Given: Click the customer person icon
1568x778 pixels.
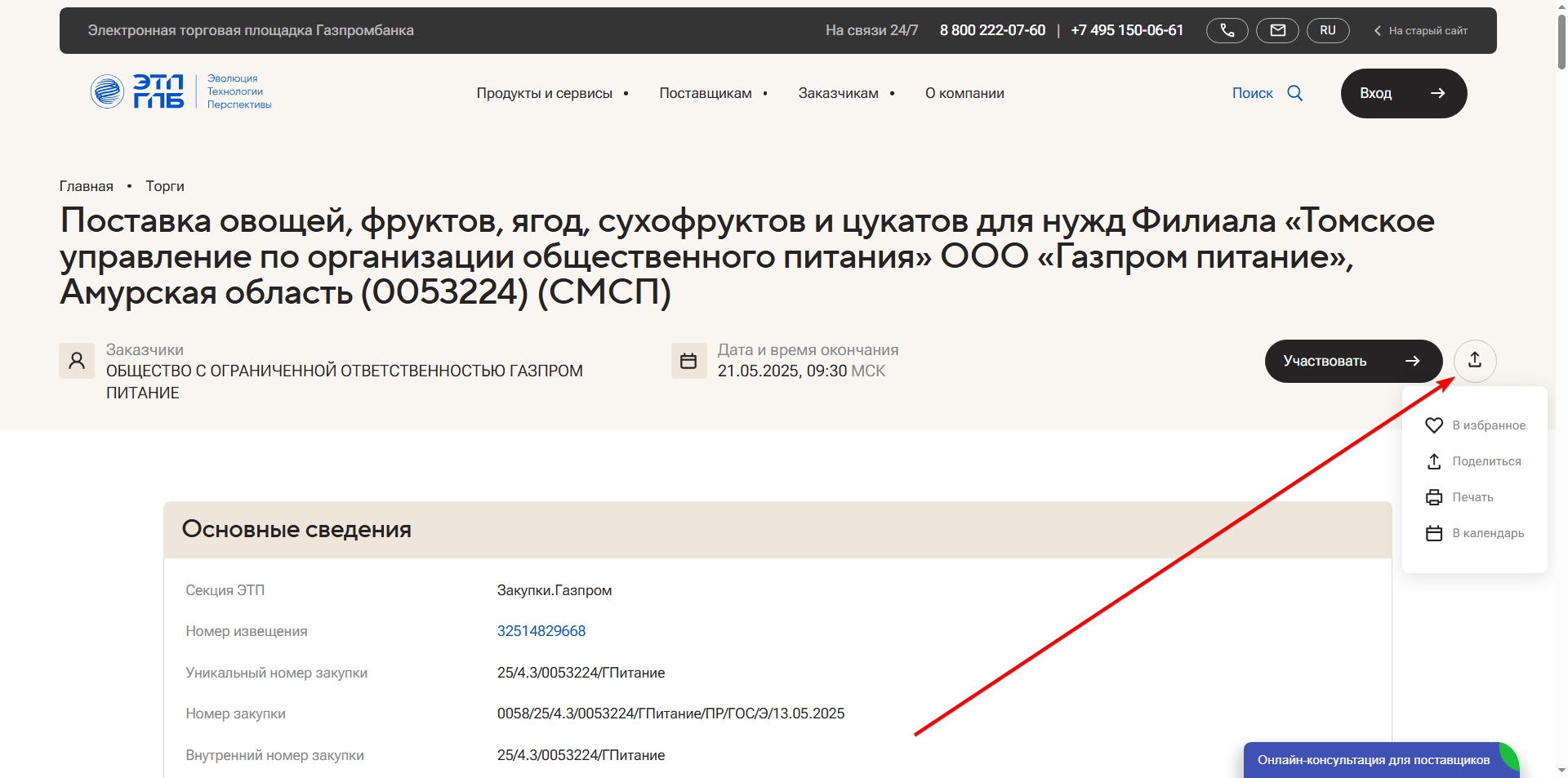Looking at the screenshot, I should tap(77, 361).
